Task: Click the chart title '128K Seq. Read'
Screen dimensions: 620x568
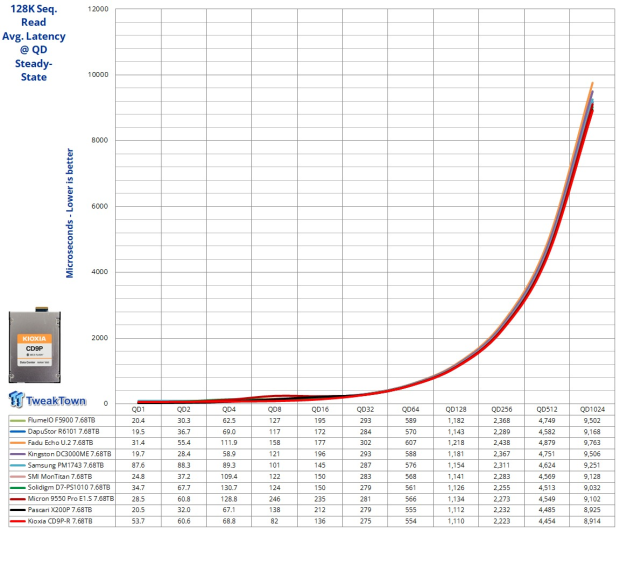Action: (x=34, y=15)
